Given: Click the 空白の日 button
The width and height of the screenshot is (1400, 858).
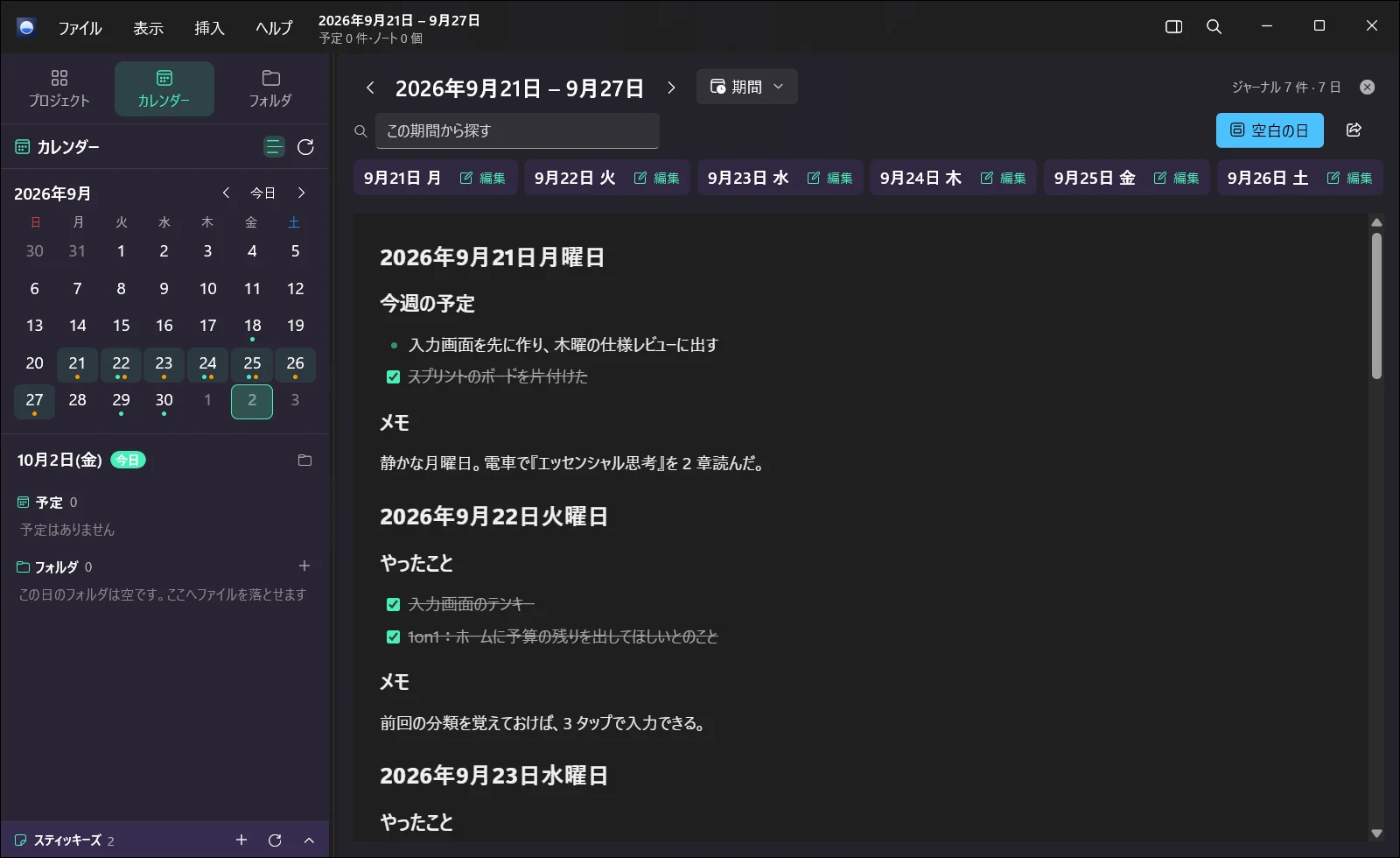Looking at the screenshot, I should click(1270, 130).
